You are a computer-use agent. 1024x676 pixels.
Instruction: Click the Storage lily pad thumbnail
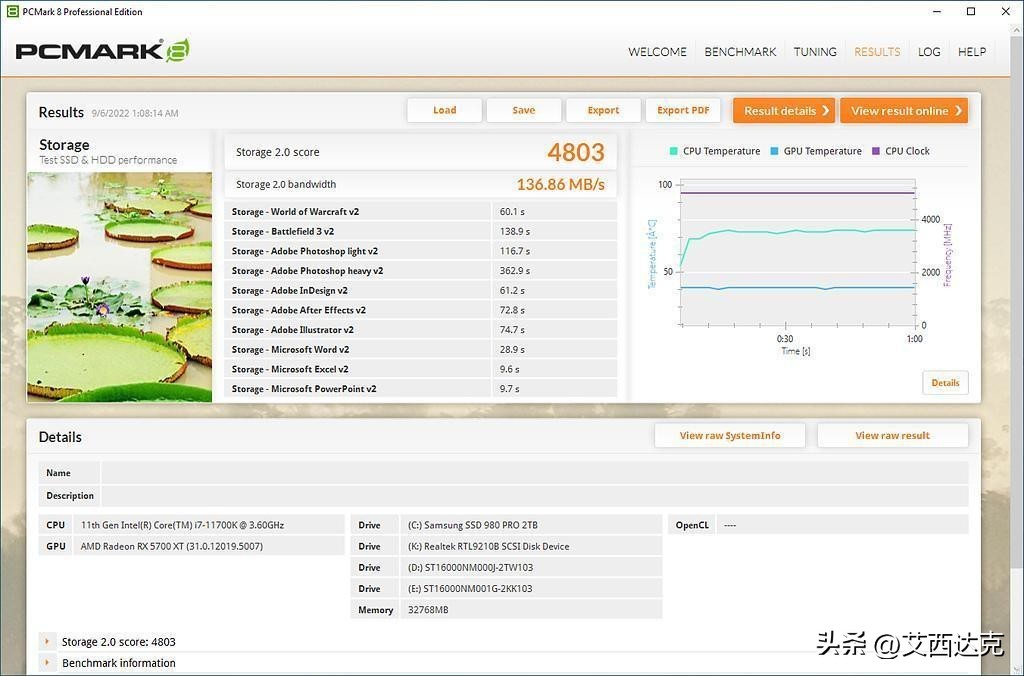(119, 286)
